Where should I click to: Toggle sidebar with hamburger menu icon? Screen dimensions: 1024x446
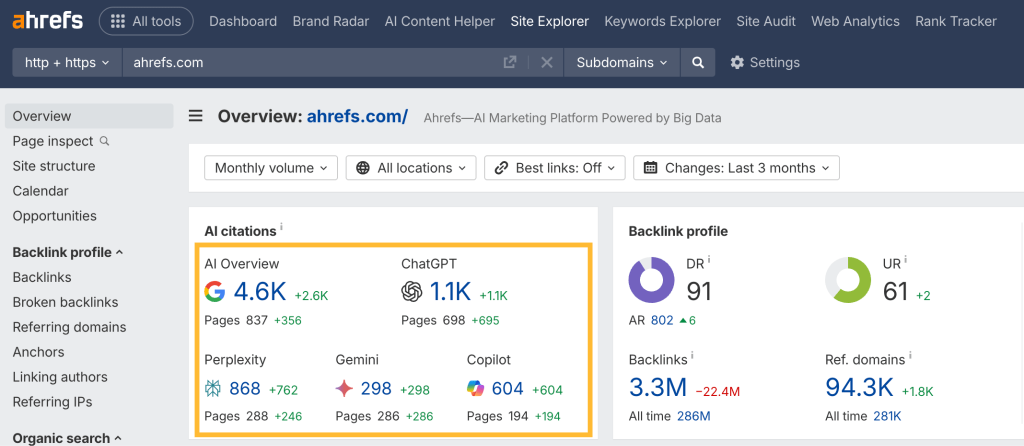[196, 117]
